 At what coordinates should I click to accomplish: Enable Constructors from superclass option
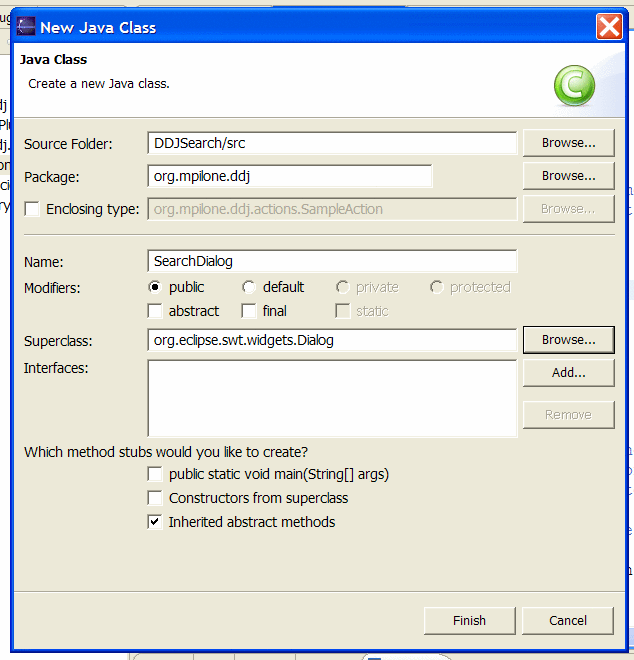click(155, 498)
